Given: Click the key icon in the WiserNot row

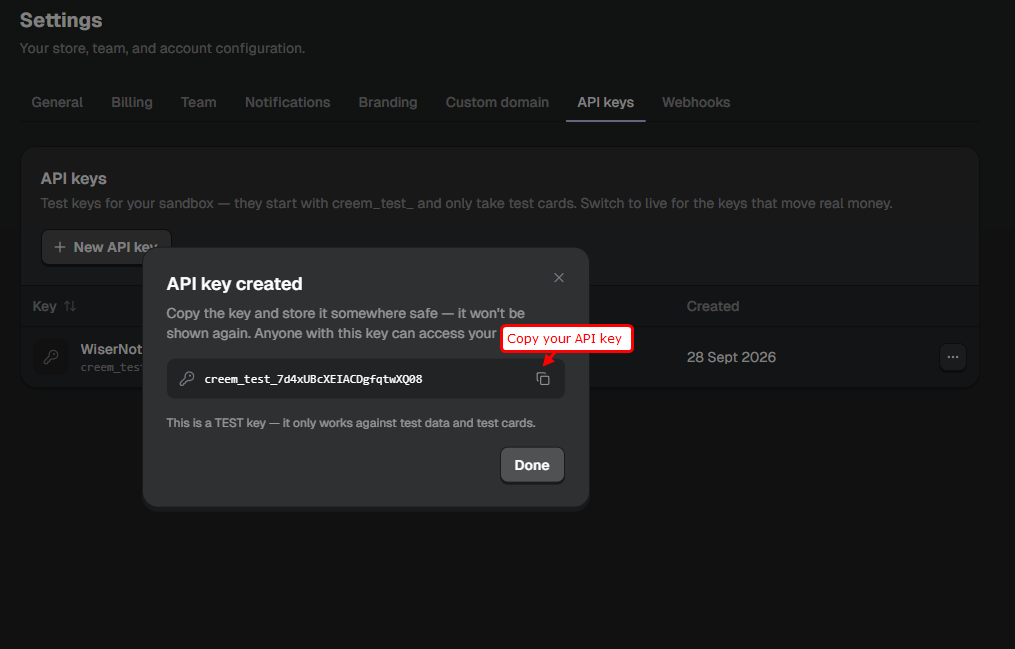Looking at the screenshot, I should click(x=51, y=357).
